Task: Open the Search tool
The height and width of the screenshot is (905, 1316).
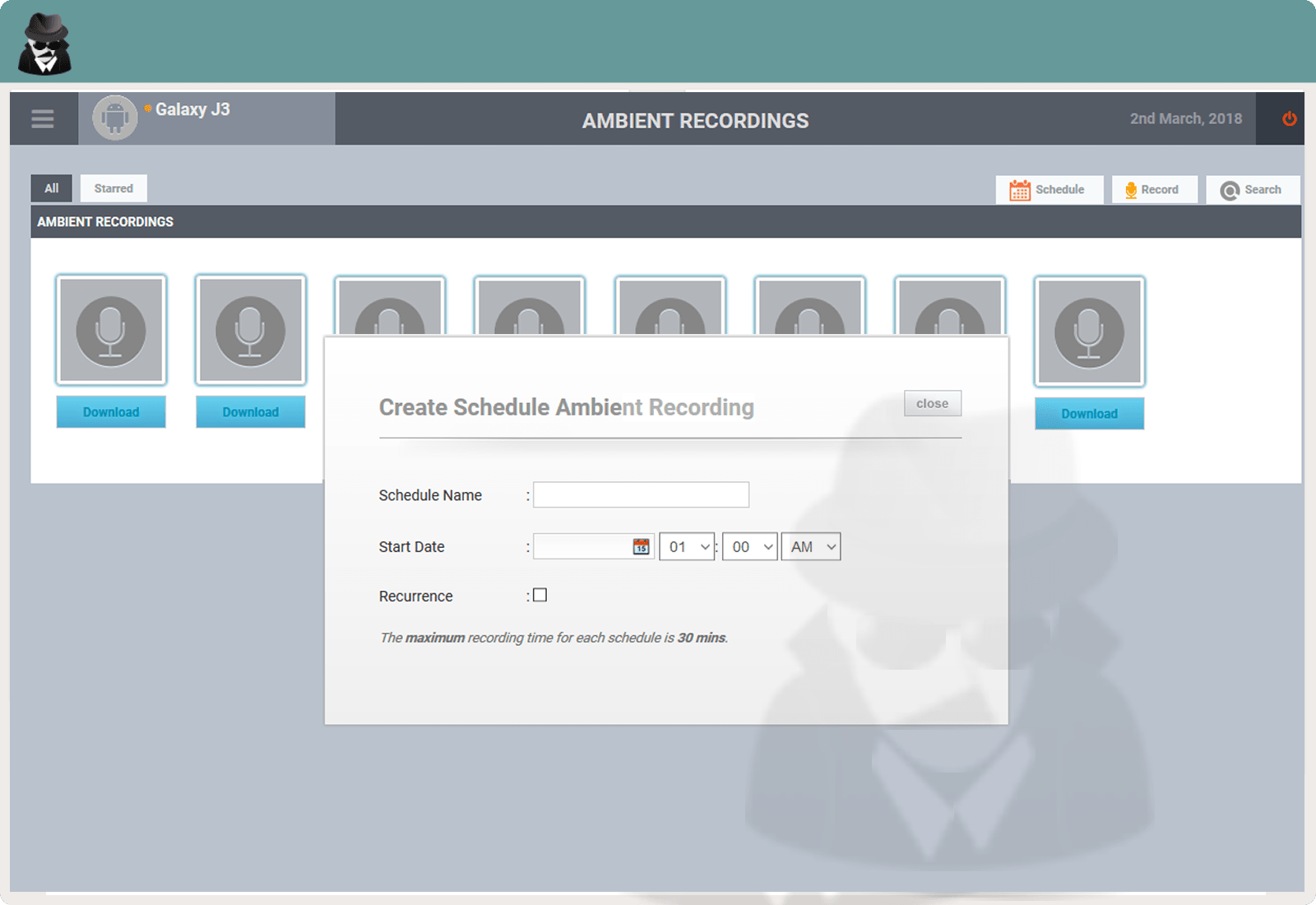Action: (1252, 190)
